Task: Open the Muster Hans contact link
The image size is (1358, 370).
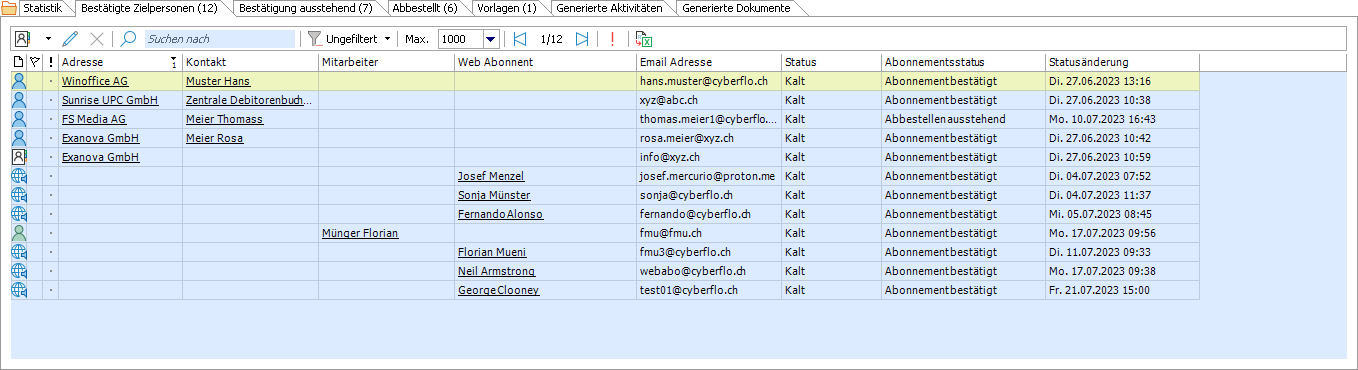Action: 218,81
